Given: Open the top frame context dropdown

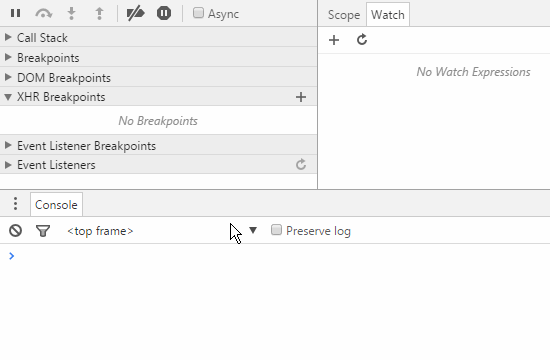Looking at the screenshot, I should (x=162, y=231).
